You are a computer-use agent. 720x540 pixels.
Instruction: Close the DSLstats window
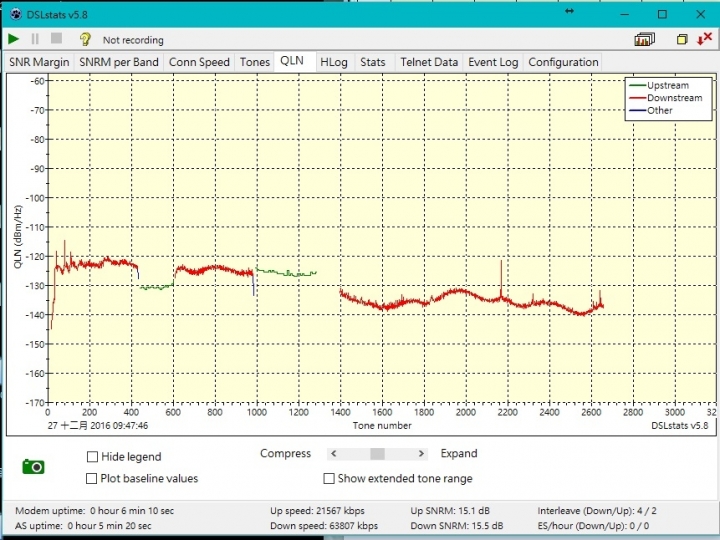coord(700,14)
